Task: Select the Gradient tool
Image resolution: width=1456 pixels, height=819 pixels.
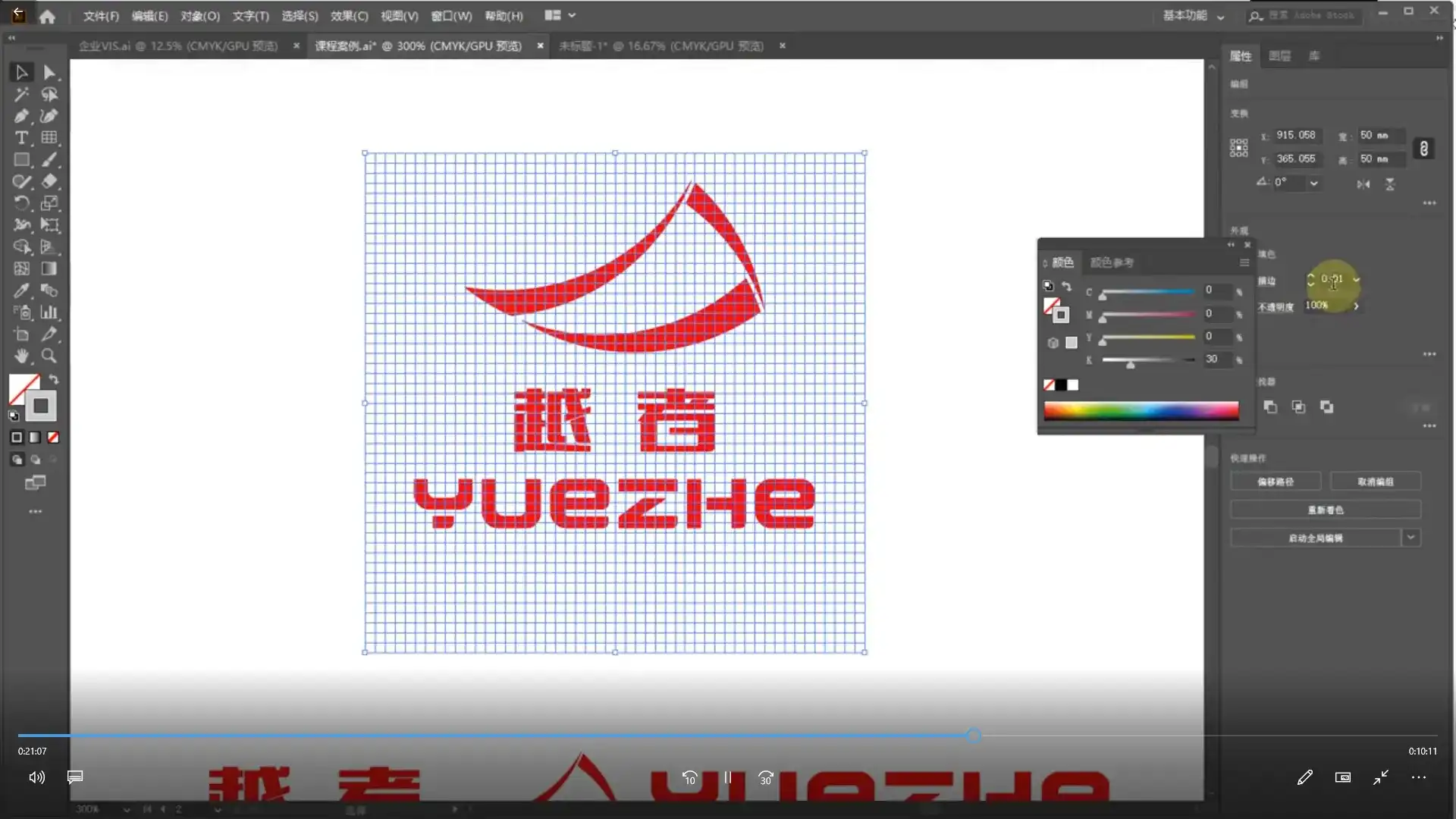Action: [x=49, y=268]
